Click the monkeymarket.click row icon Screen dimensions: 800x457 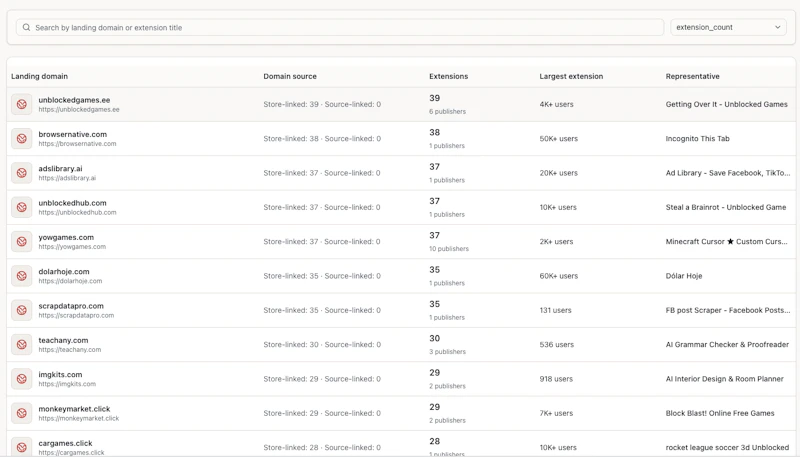click(x=21, y=413)
